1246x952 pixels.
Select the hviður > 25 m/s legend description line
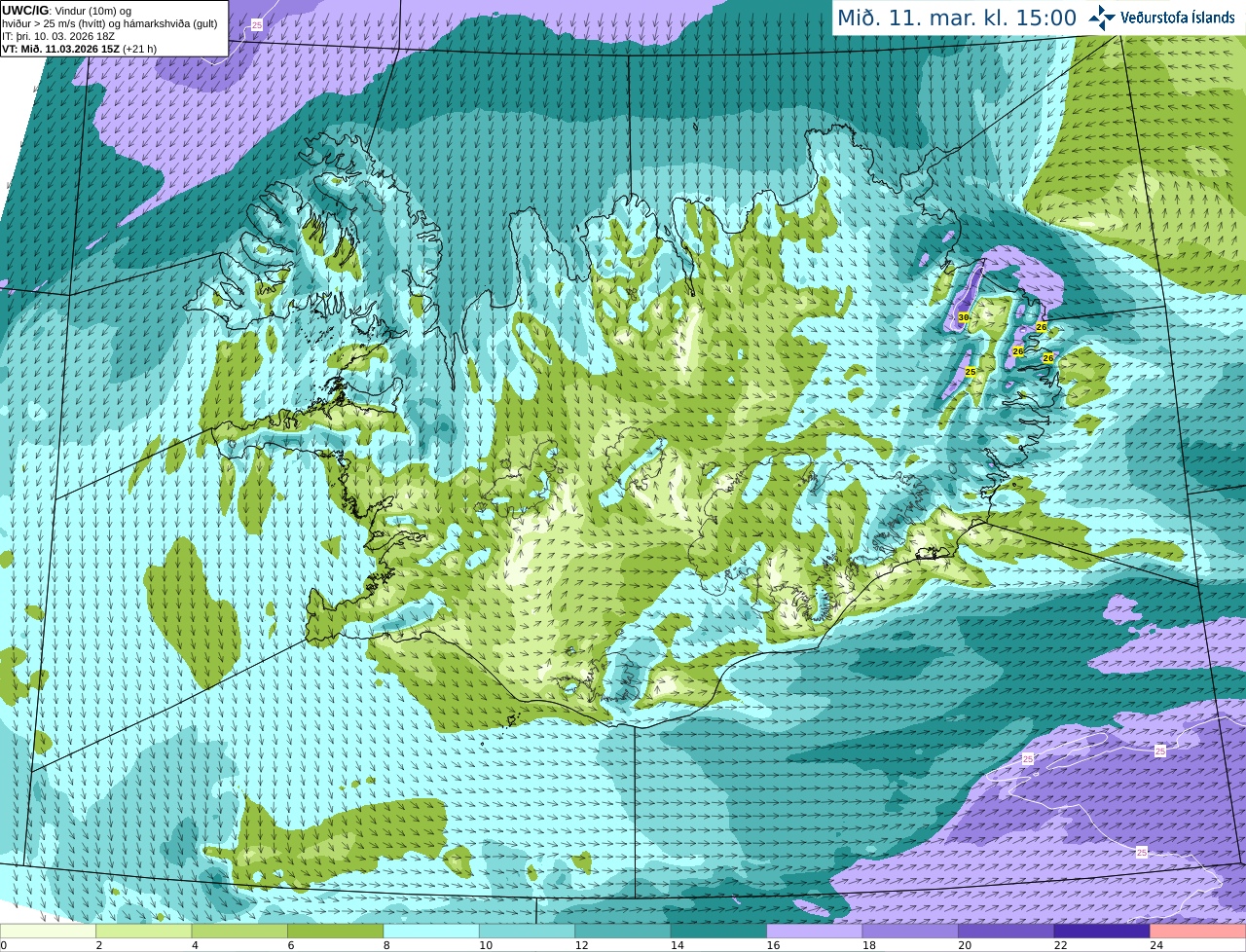click(110, 23)
